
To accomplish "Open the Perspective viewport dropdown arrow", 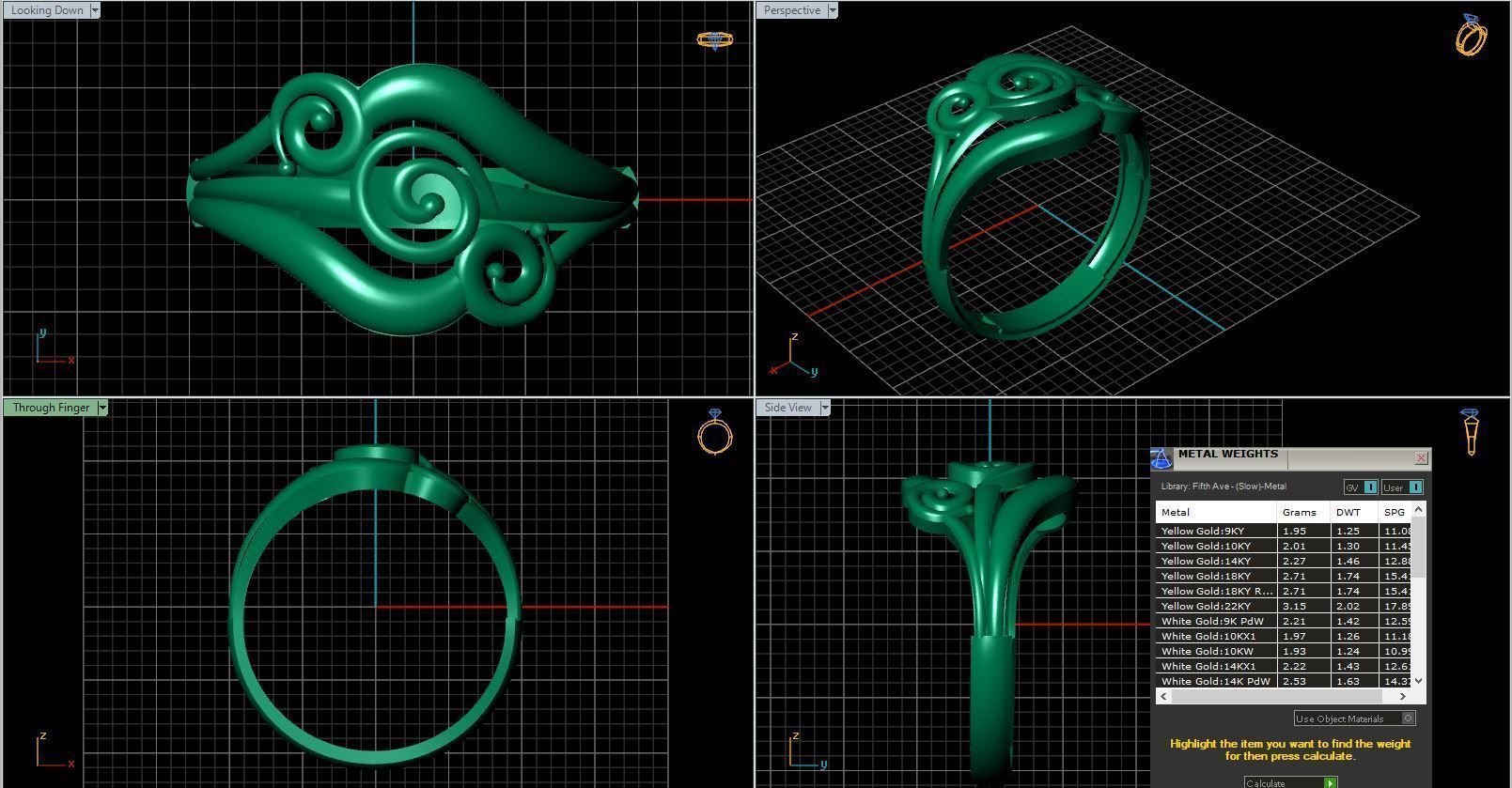I will click(832, 10).
